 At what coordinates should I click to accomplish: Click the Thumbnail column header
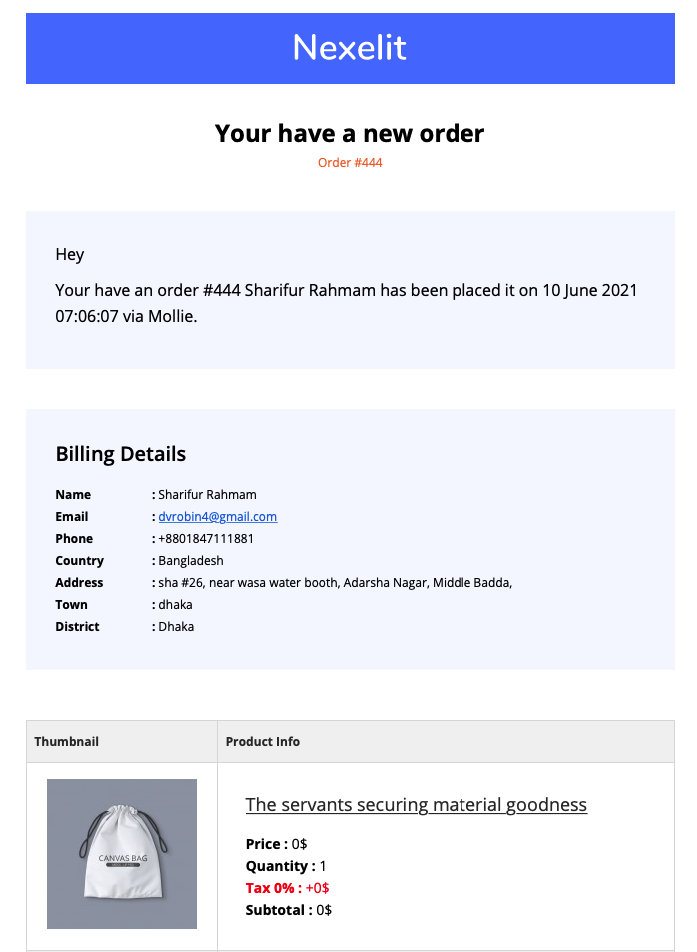pyautogui.click(x=66, y=741)
